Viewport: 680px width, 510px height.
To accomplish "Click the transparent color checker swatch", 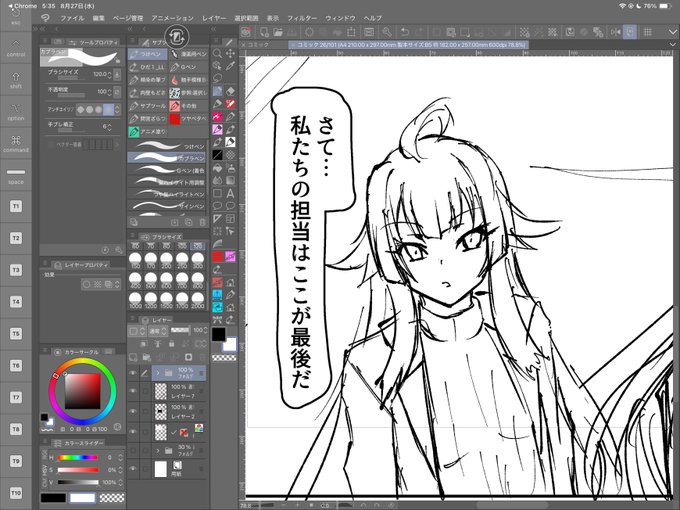I will pos(224,358).
